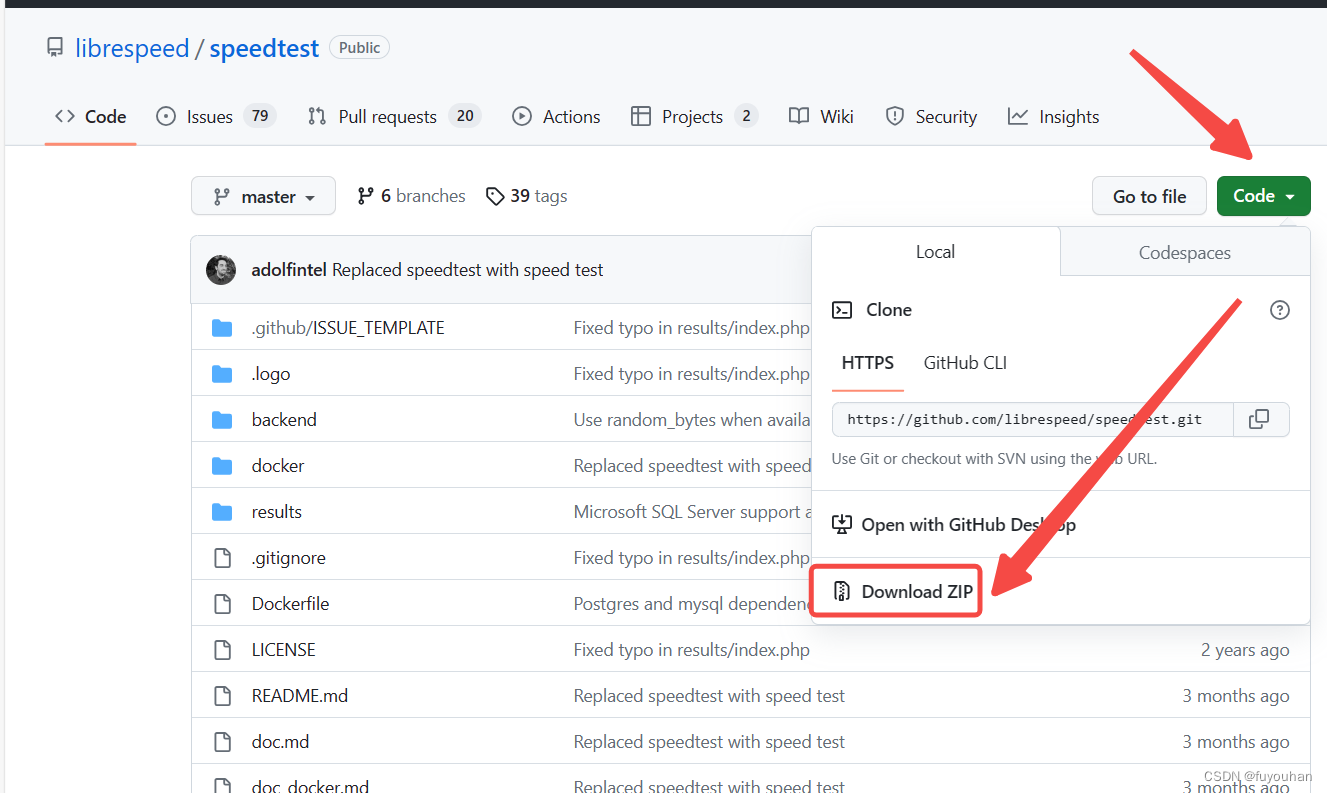
Task: Click the Clone help question mark icon
Action: coord(1279,310)
